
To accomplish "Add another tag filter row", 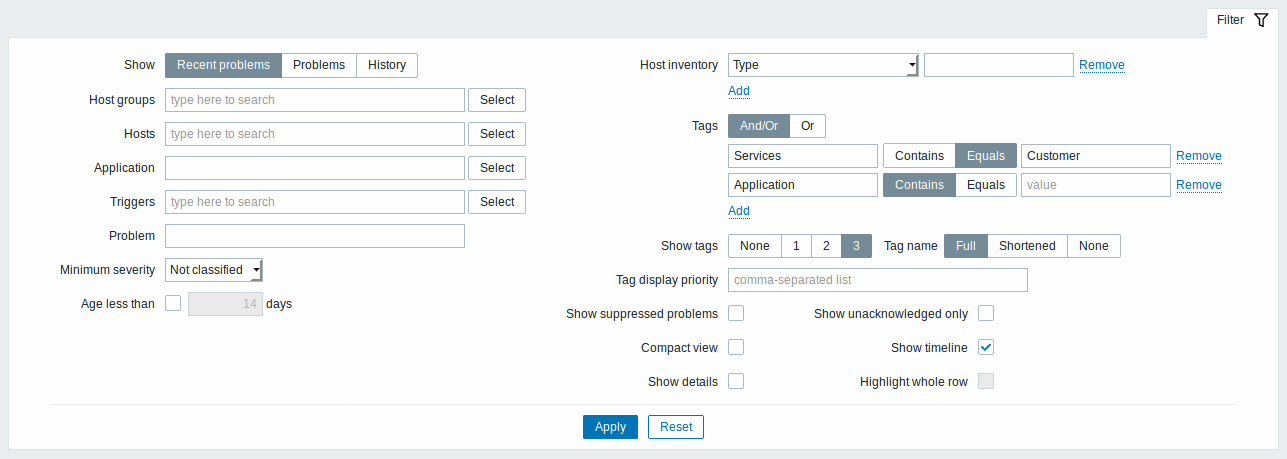I will (739, 211).
